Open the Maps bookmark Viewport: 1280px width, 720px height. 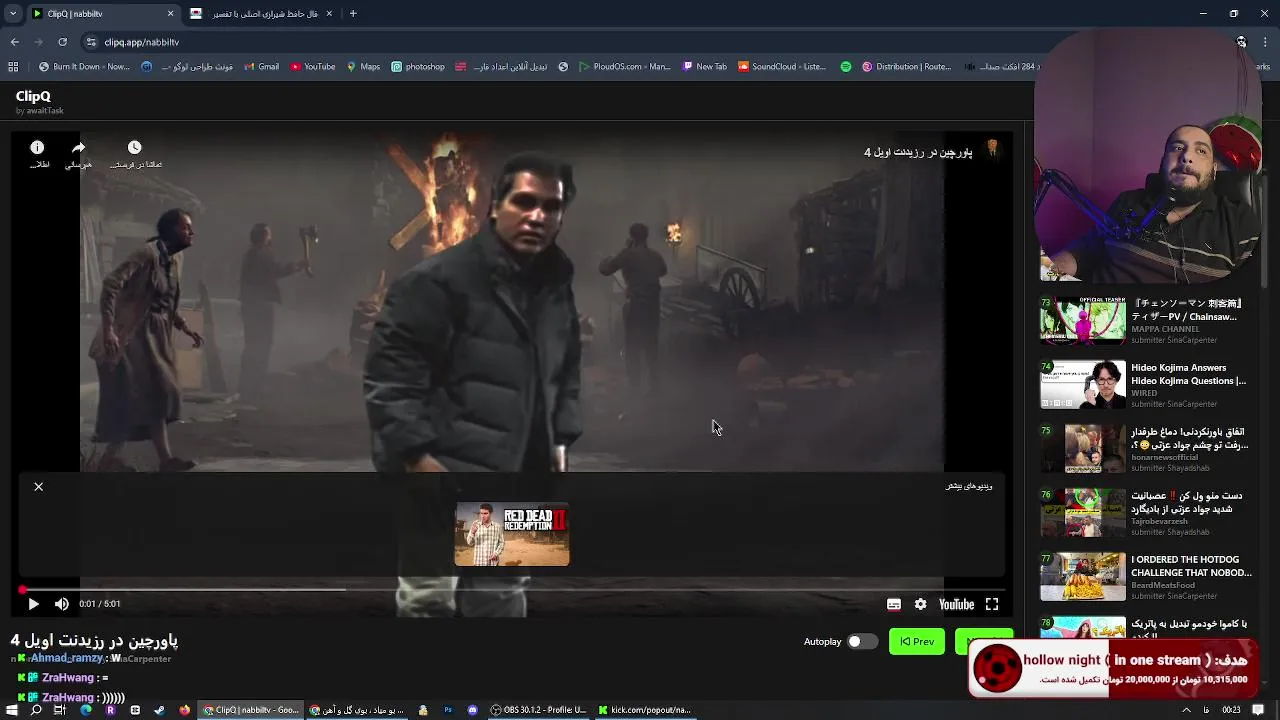363,67
